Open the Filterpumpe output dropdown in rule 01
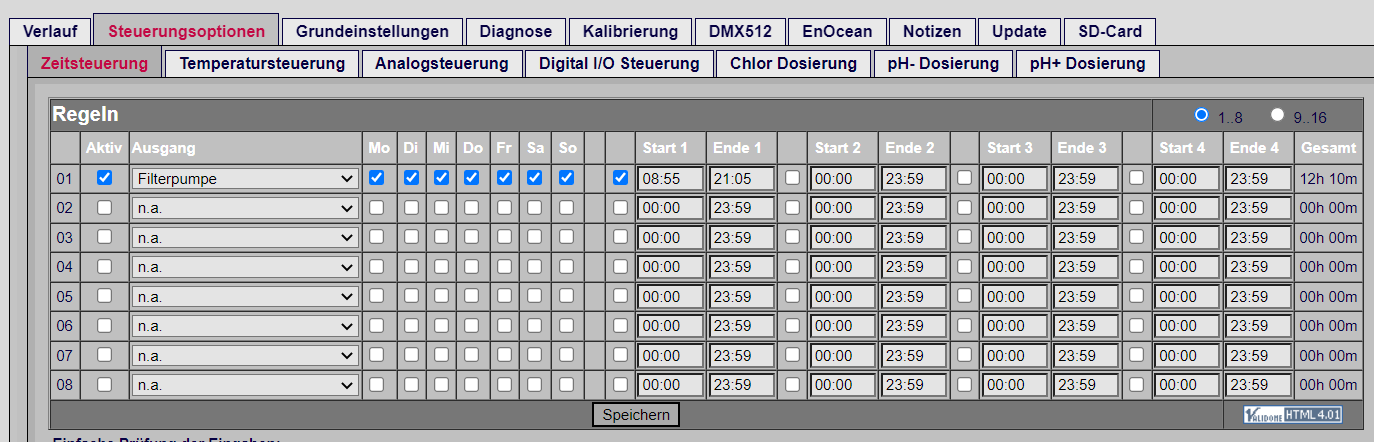The width and height of the screenshot is (1374, 442). pos(244,179)
